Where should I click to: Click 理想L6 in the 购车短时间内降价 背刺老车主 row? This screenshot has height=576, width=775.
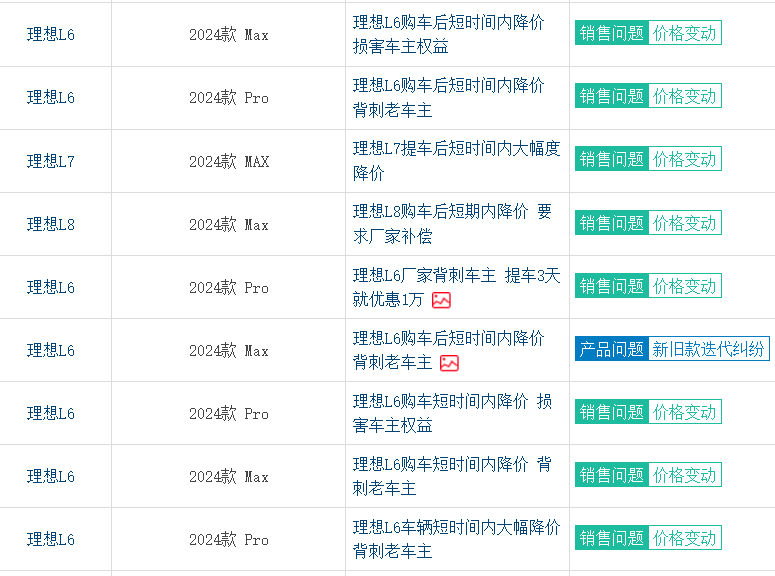coord(50,477)
